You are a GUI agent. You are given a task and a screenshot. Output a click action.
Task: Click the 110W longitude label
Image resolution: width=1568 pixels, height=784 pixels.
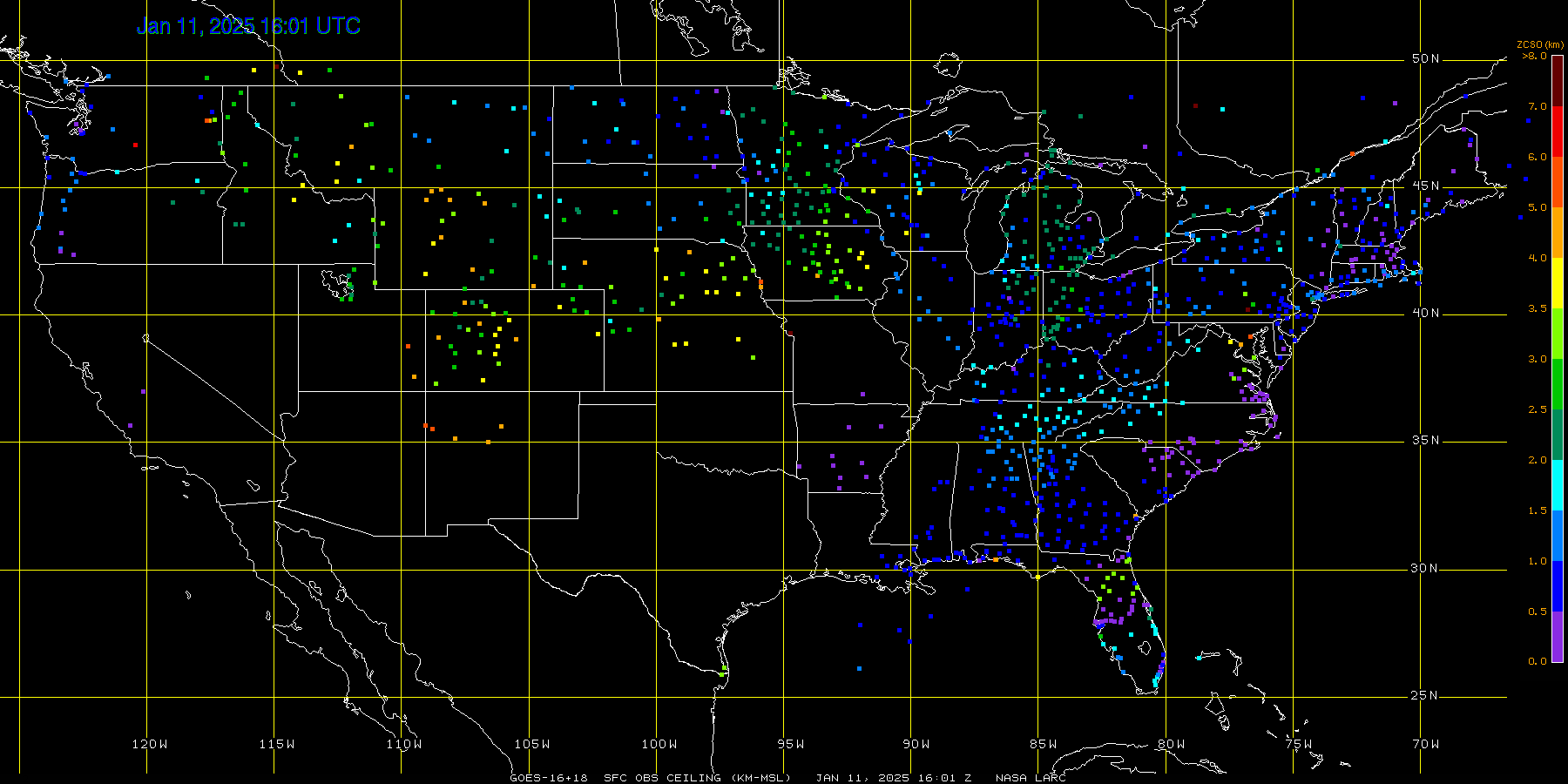[404, 744]
